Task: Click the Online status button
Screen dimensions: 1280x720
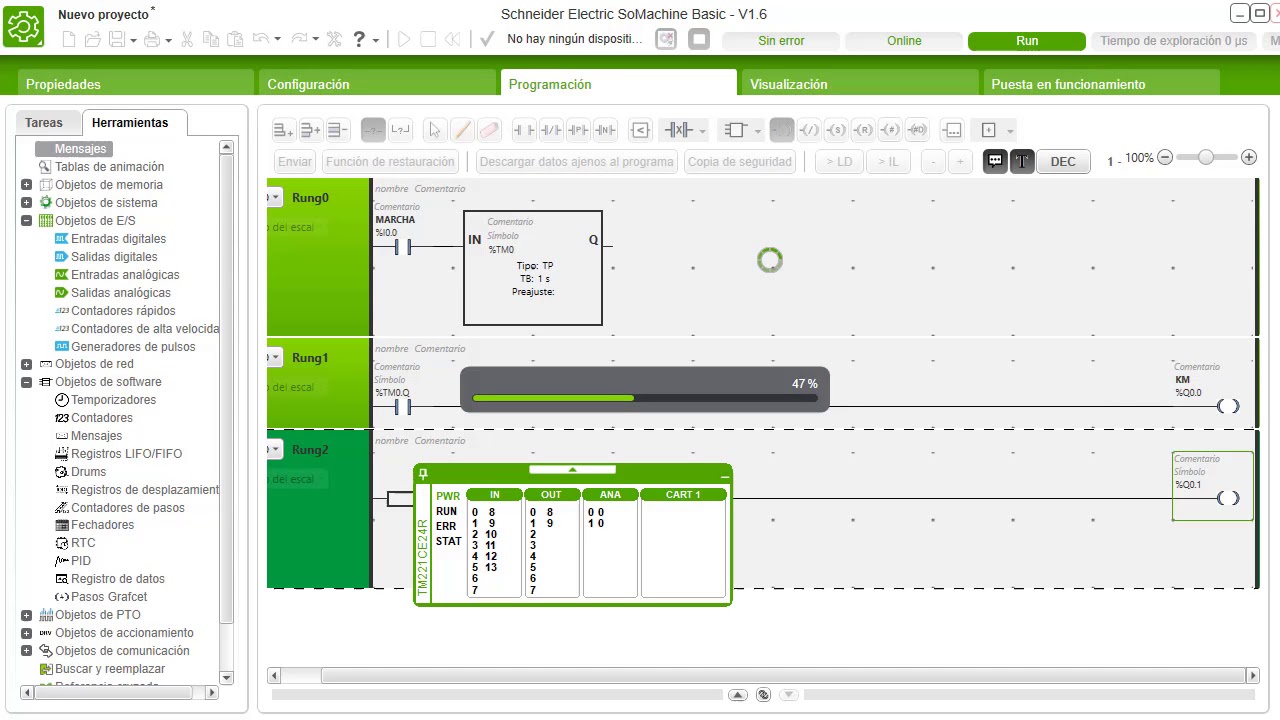Action: tap(904, 41)
